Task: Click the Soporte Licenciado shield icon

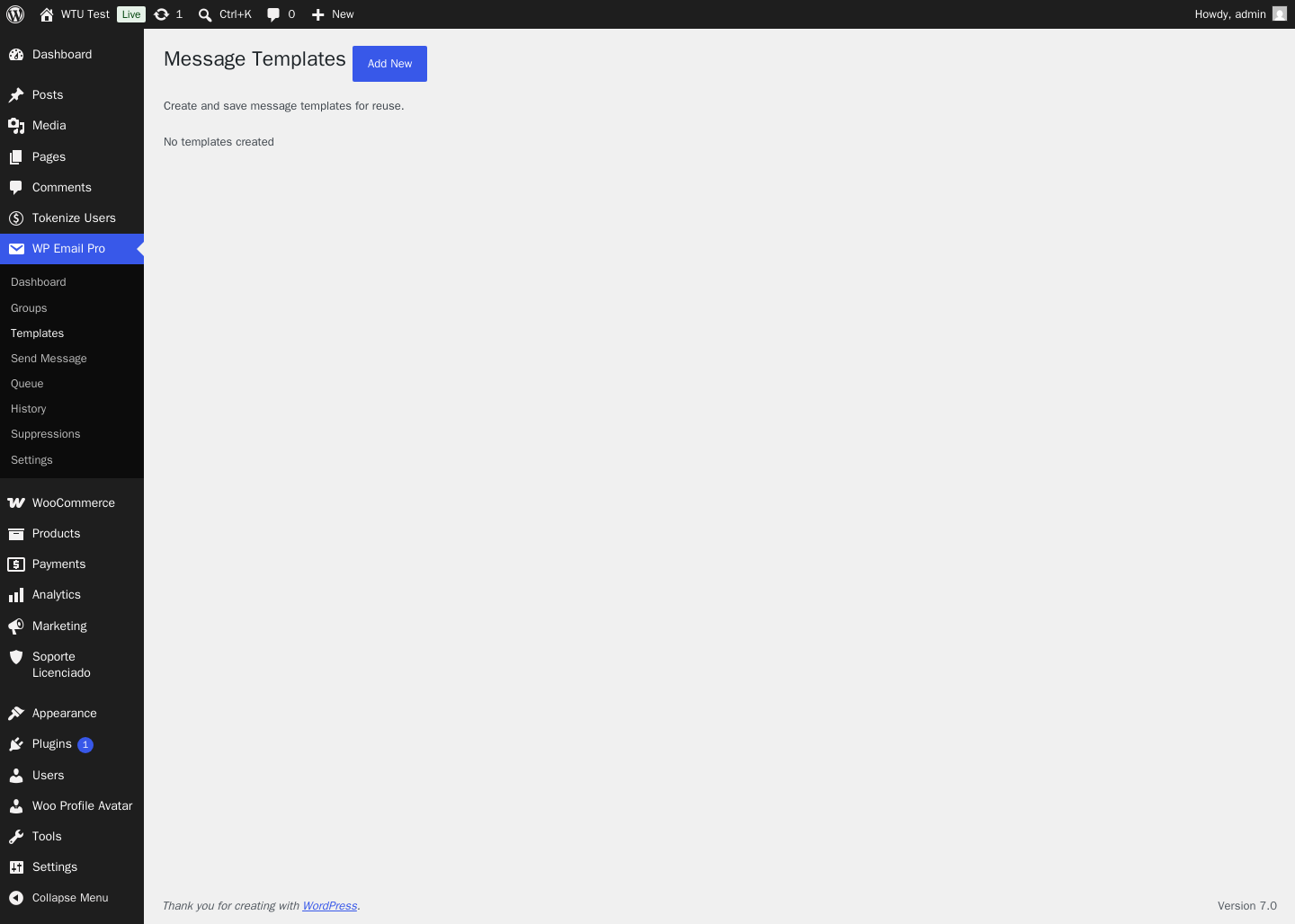Action: pos(16,657)
